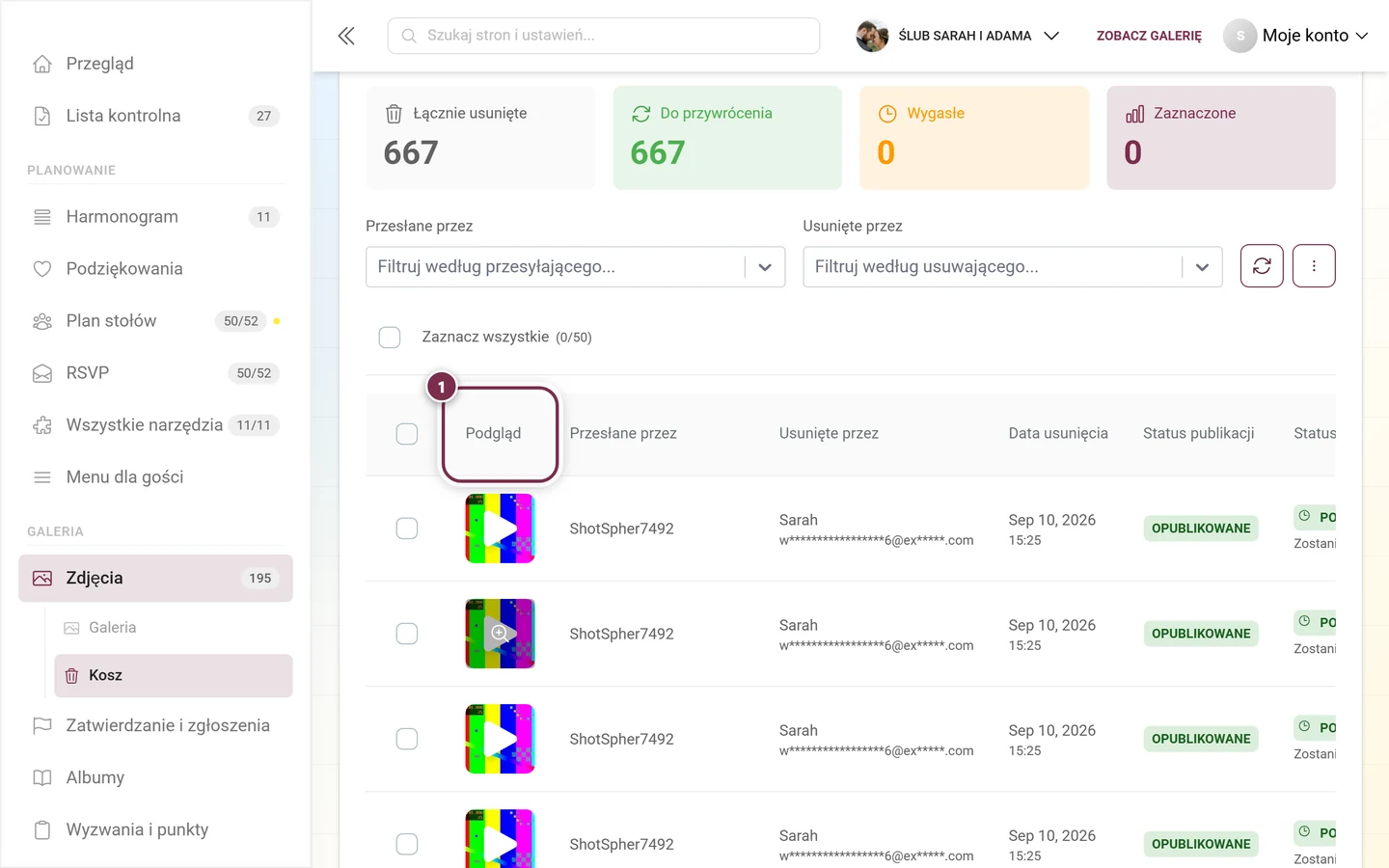Click clock icon on Wygasłe card
Viewport: 1389px width, 868px height.
(x=887, y=114)
